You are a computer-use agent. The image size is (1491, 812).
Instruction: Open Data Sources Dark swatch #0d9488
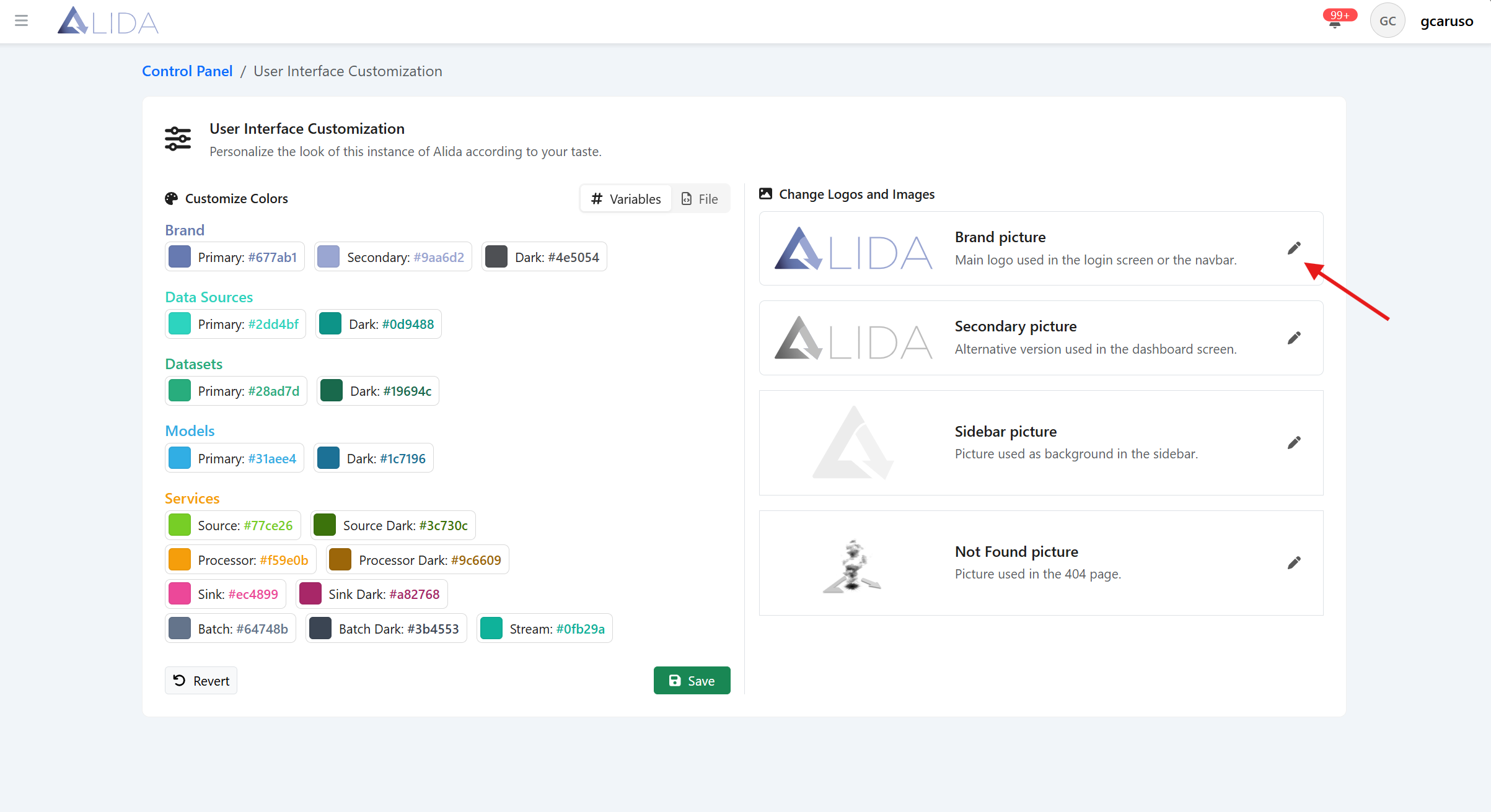pyautogui.click(x=330, y=324)
